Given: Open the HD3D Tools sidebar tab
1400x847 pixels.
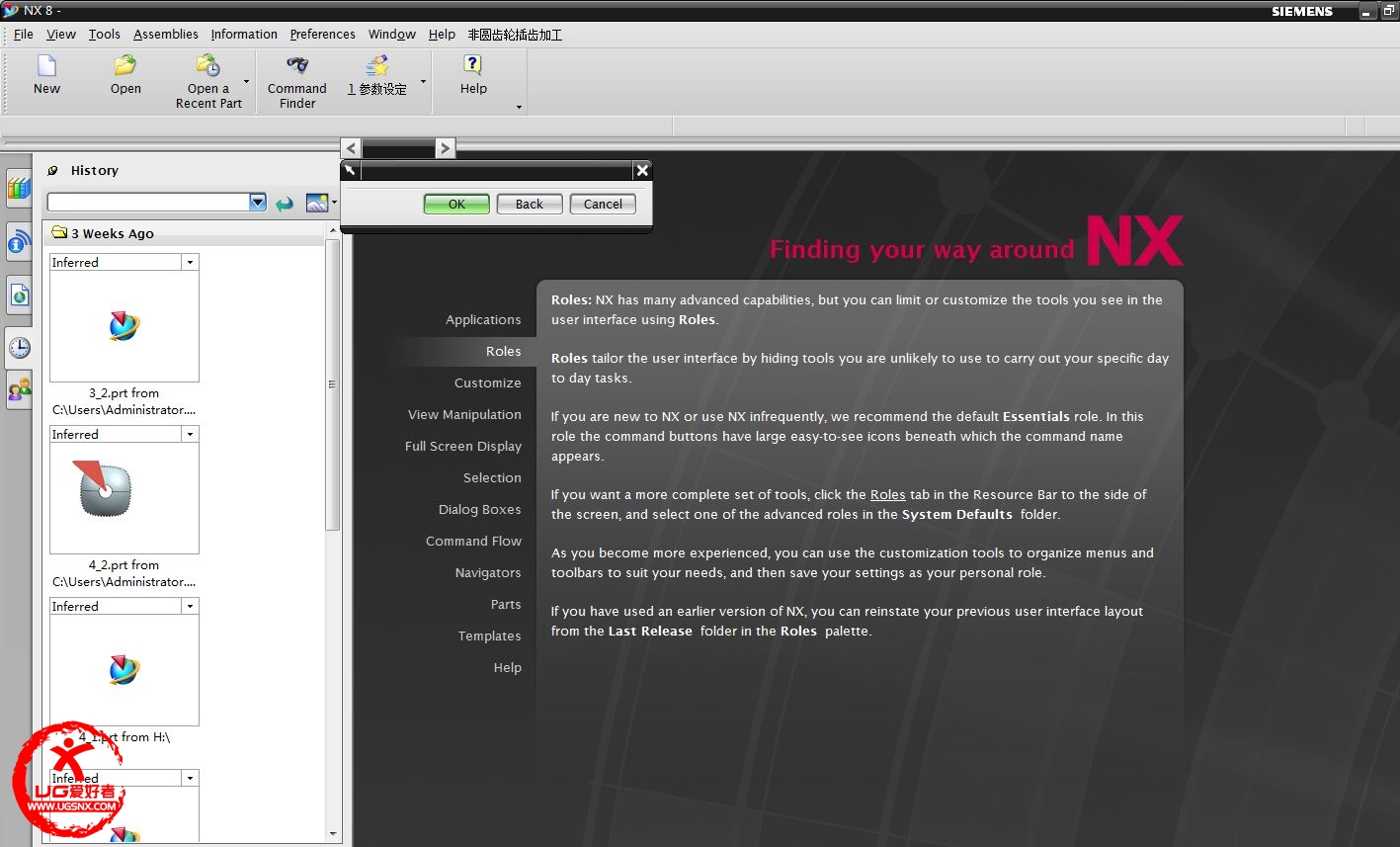Looking at the screenshot, I should point(19,241).
